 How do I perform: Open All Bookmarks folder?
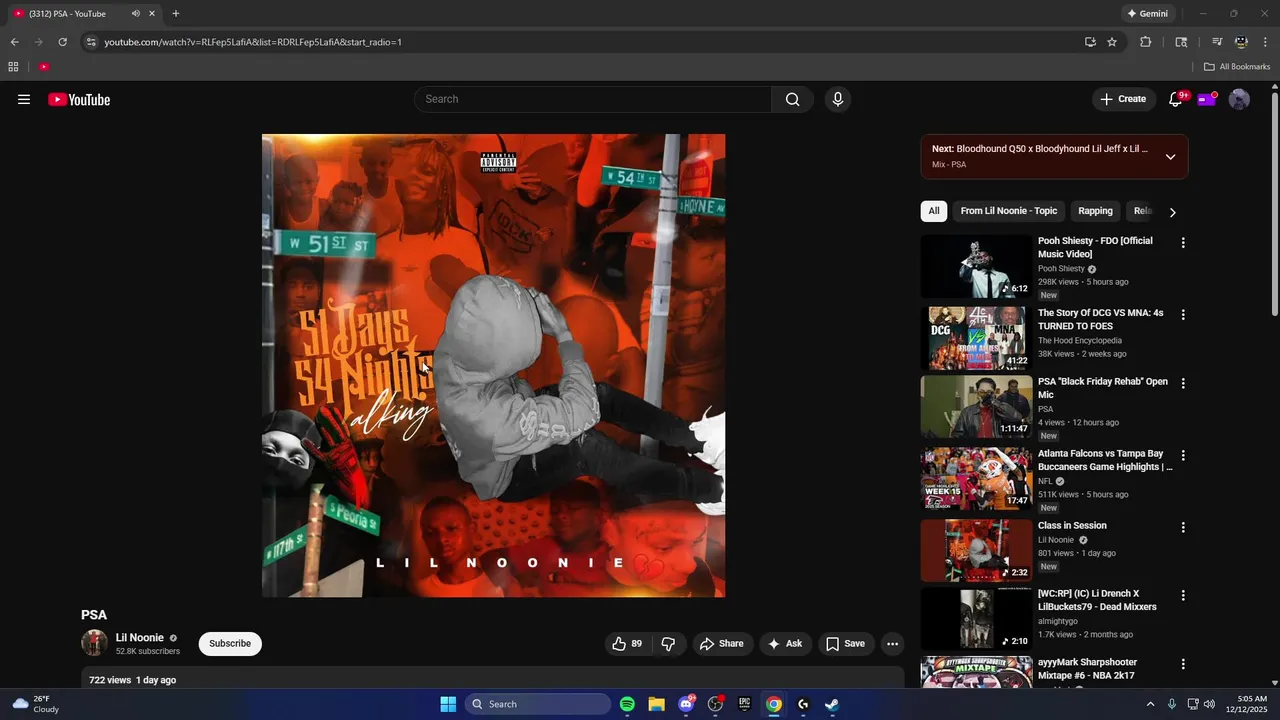pyautogui.click(x=1237, y=67)
